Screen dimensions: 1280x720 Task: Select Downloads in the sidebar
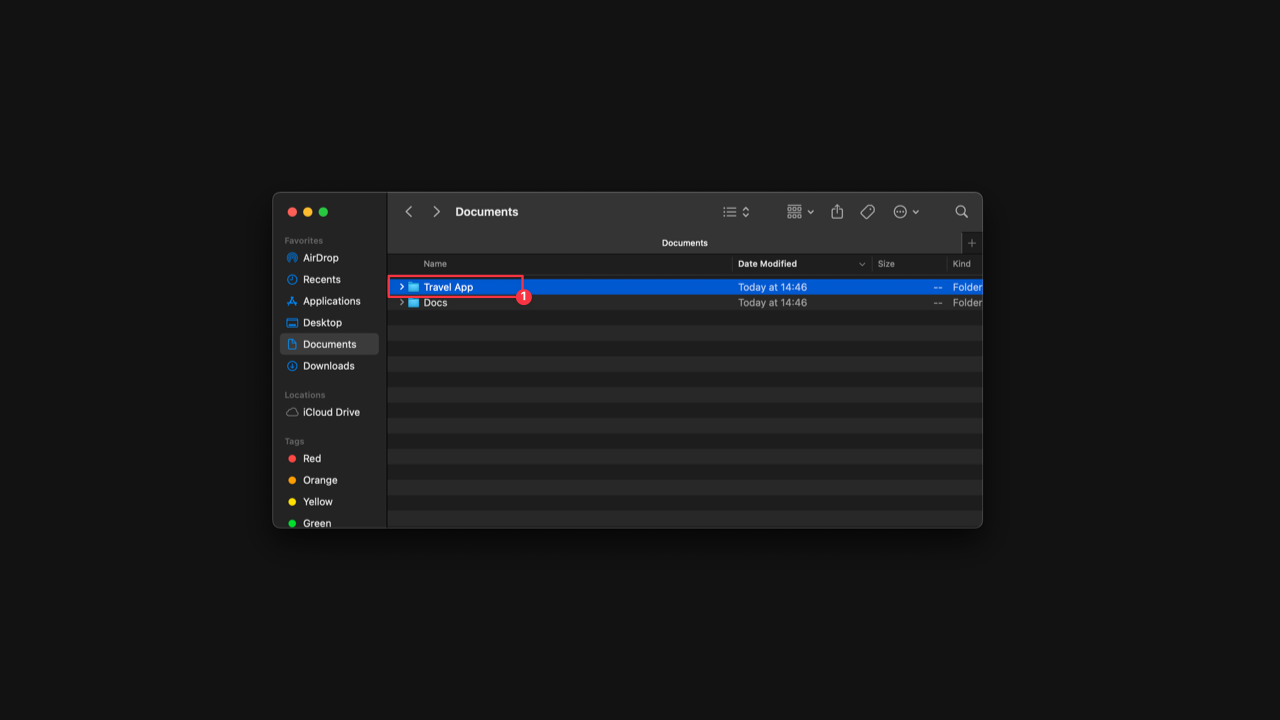click(326, 365)
